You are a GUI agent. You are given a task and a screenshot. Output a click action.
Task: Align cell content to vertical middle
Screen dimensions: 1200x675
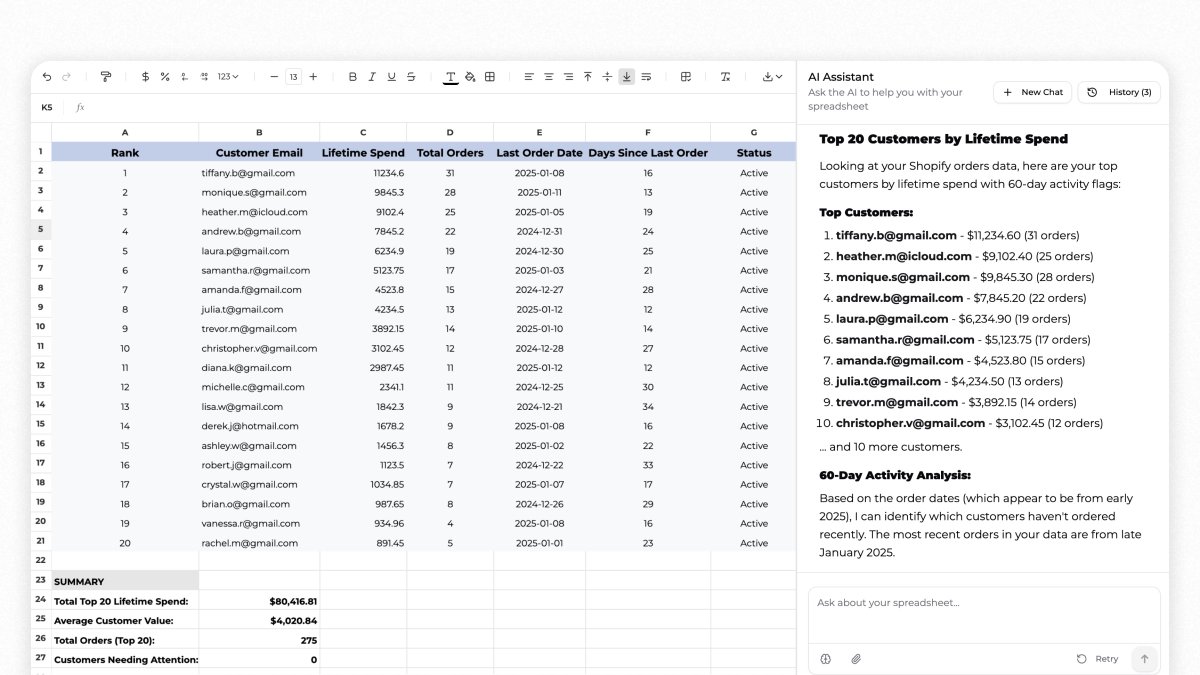(x=607, y=77)
